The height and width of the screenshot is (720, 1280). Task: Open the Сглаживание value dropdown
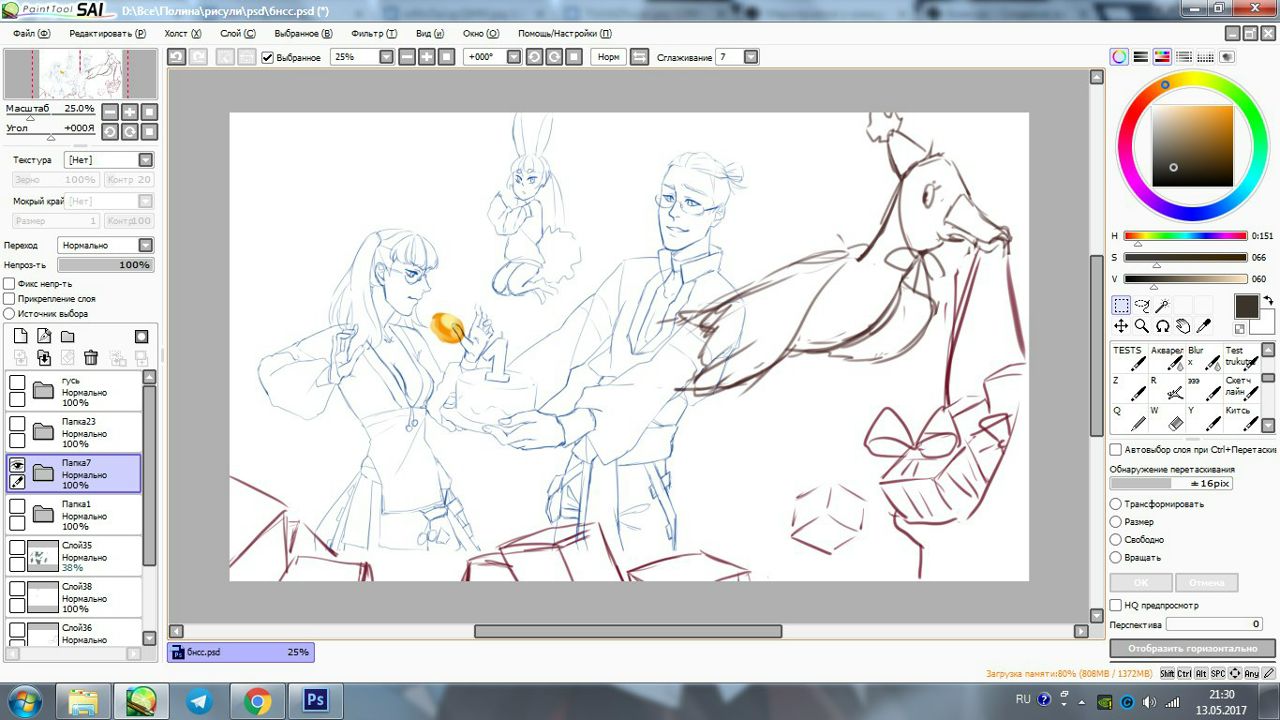[x=751, y=57]
